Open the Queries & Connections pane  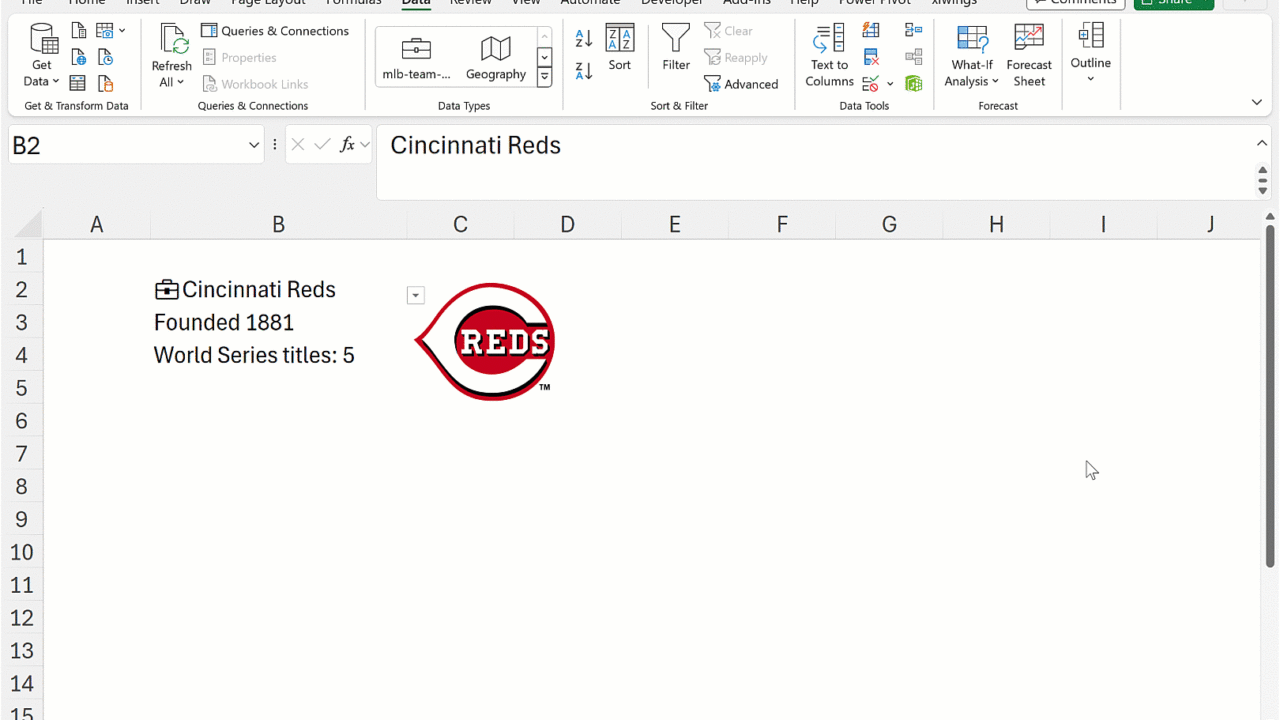[x=275, y=31]
